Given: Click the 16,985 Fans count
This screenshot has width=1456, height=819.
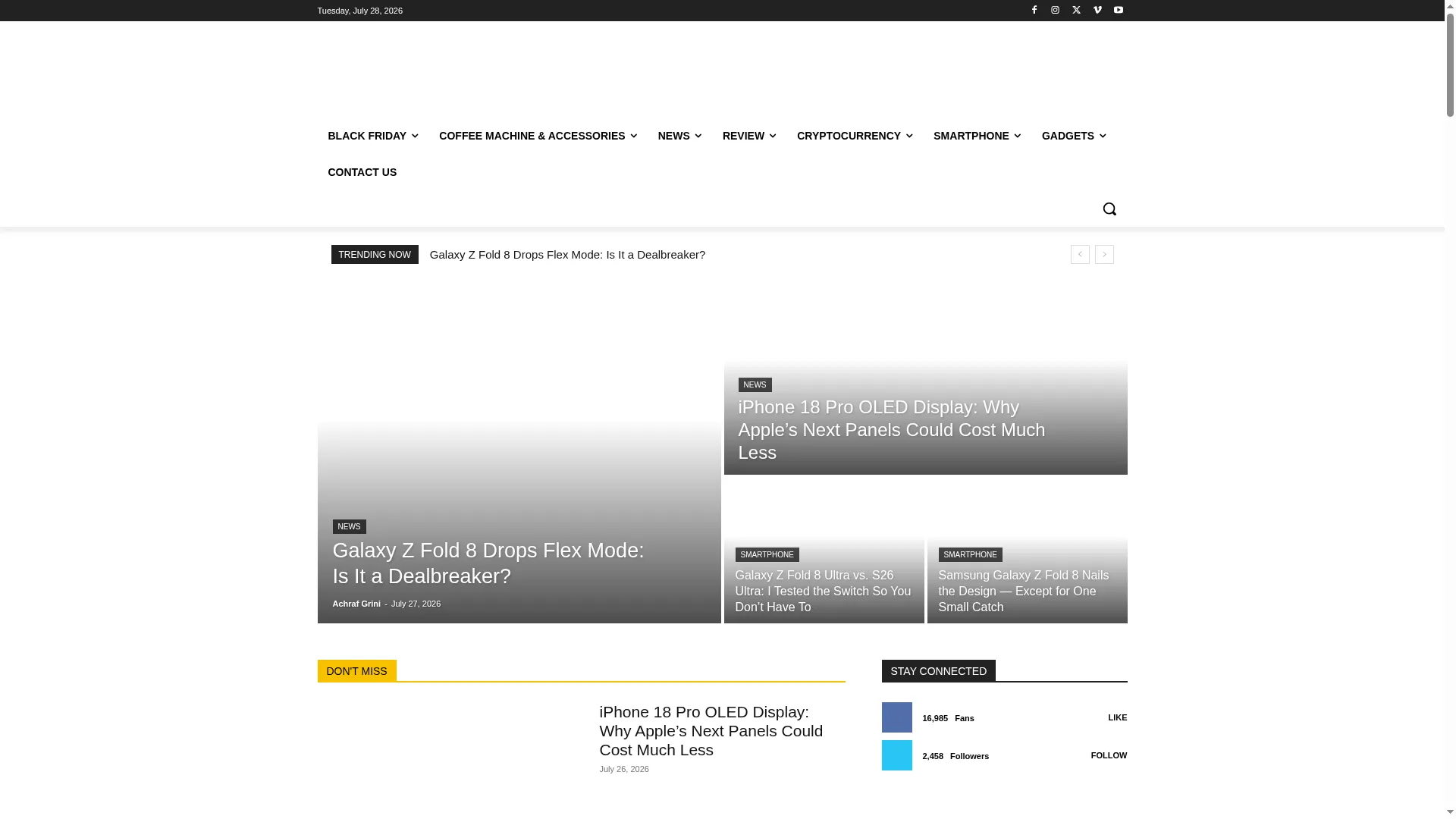Looking at the screenshot, I should pyautogui.click(x=948, y=718).
